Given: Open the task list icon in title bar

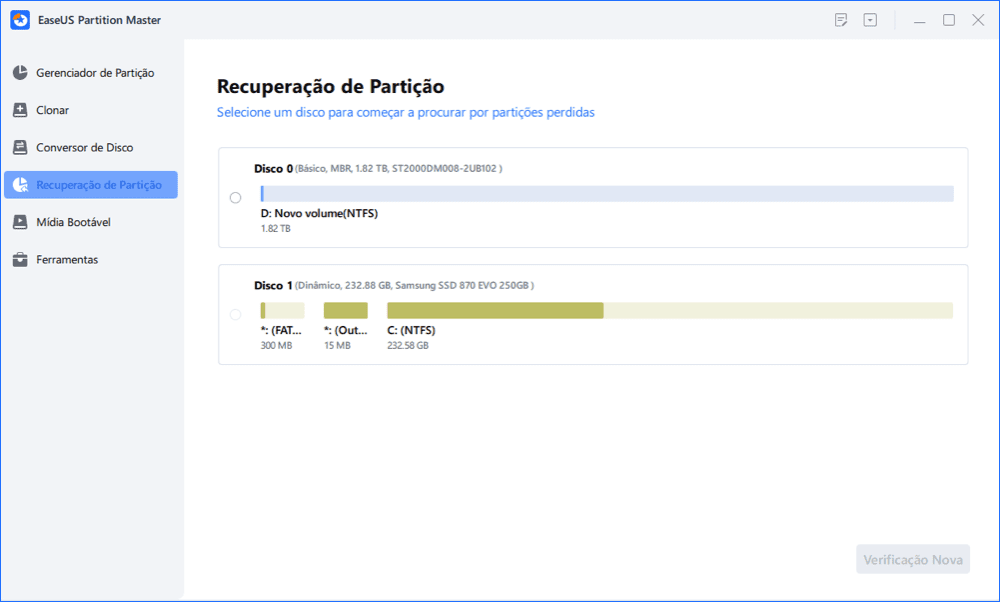Looking at the screenshot, I should (x=841, y=20).
